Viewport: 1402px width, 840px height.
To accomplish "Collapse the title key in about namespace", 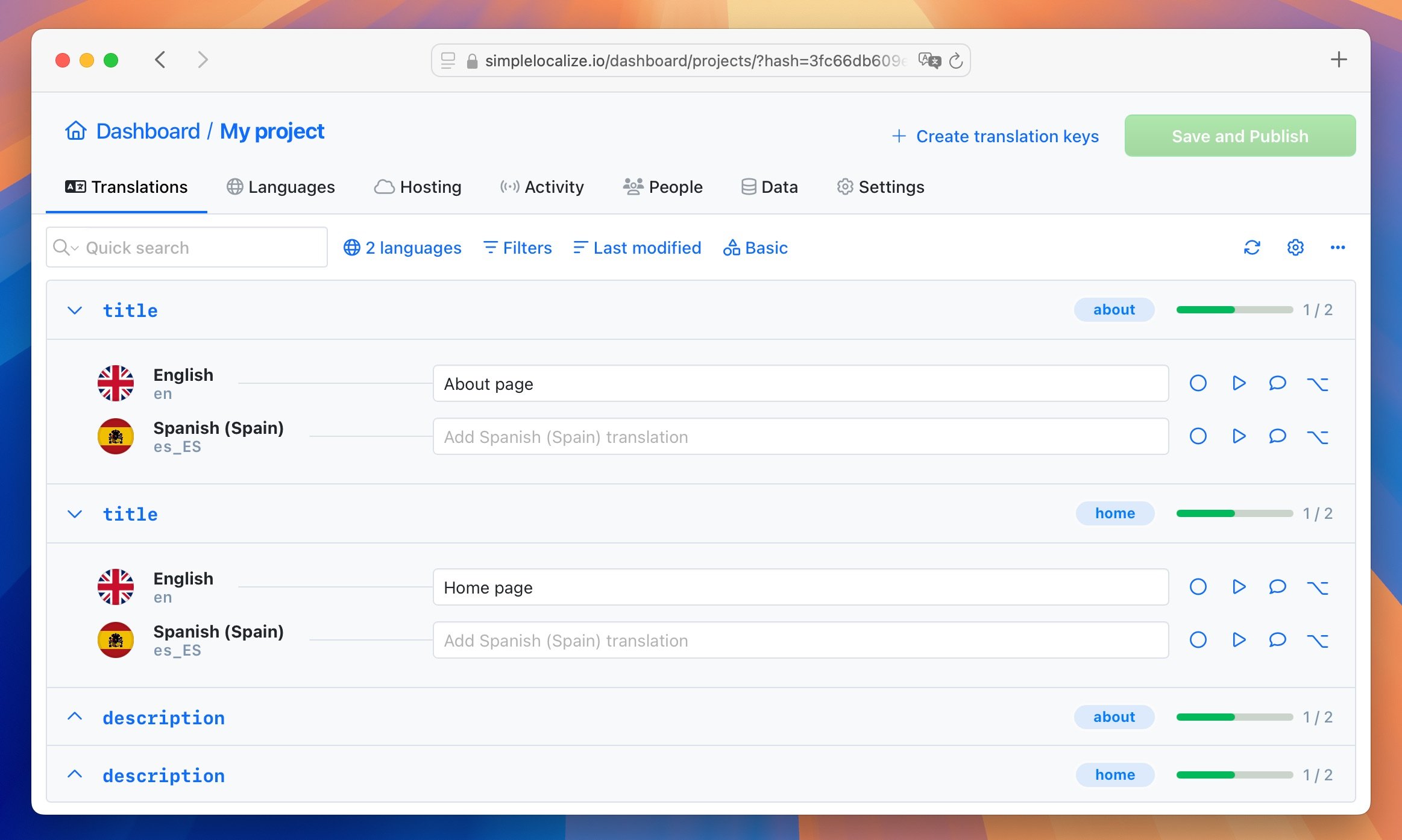I will point(75,310).
